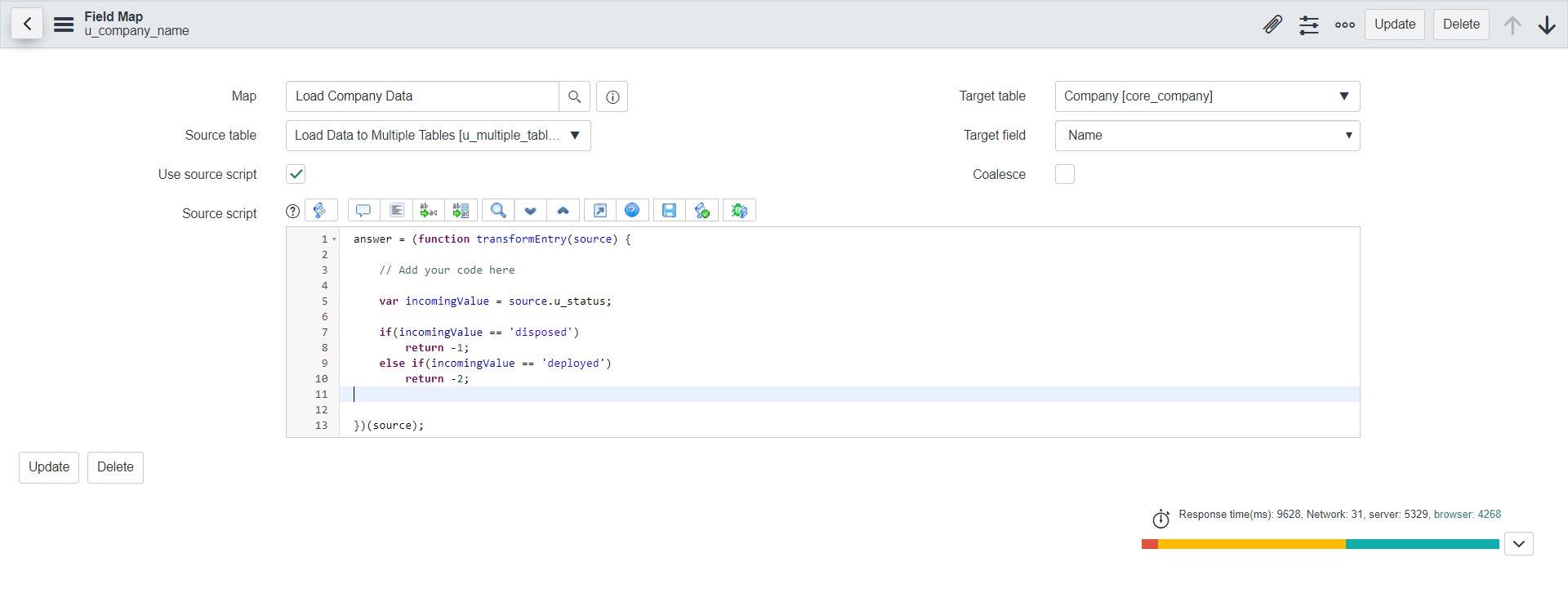Open personalize form settings sliders icon

click(x=1308, y=25)
